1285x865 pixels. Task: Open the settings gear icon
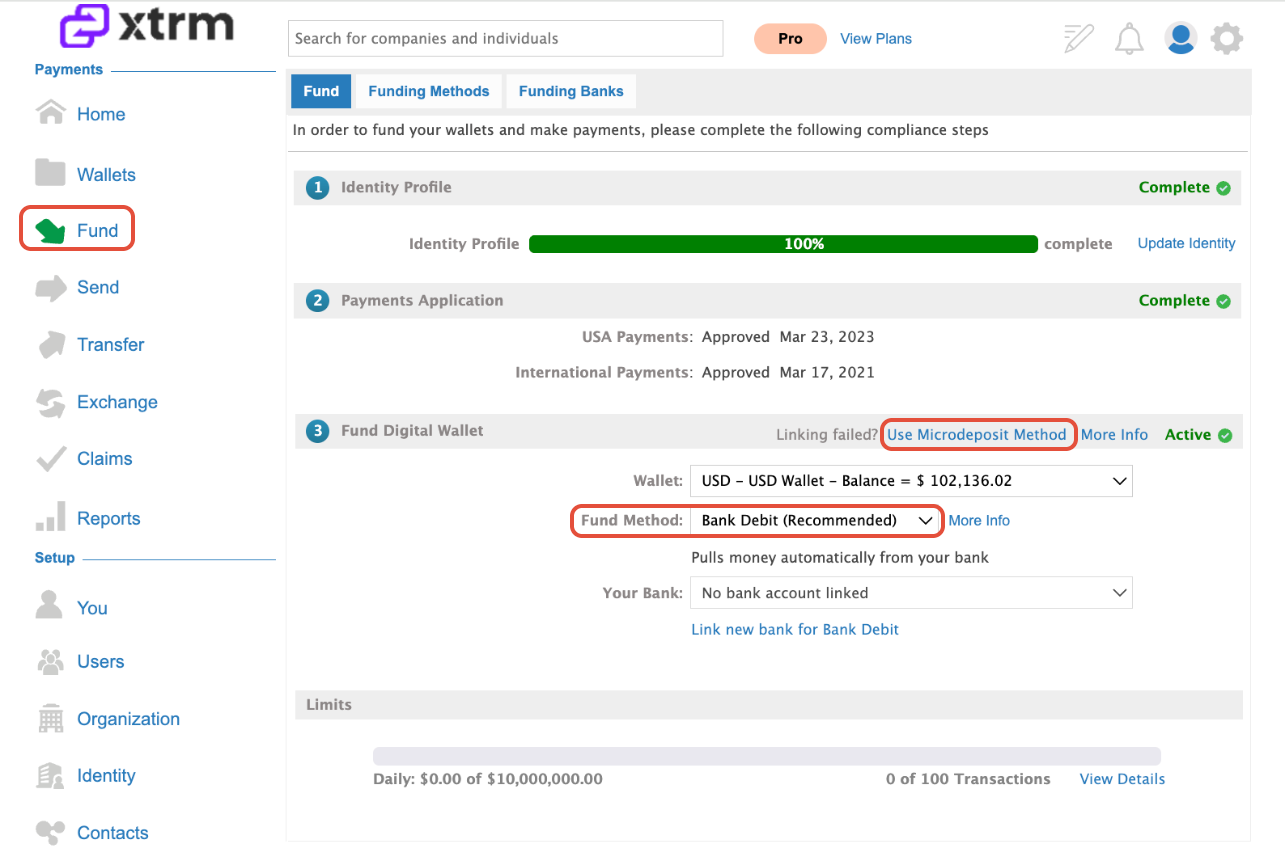click(x=1227, y=39)
